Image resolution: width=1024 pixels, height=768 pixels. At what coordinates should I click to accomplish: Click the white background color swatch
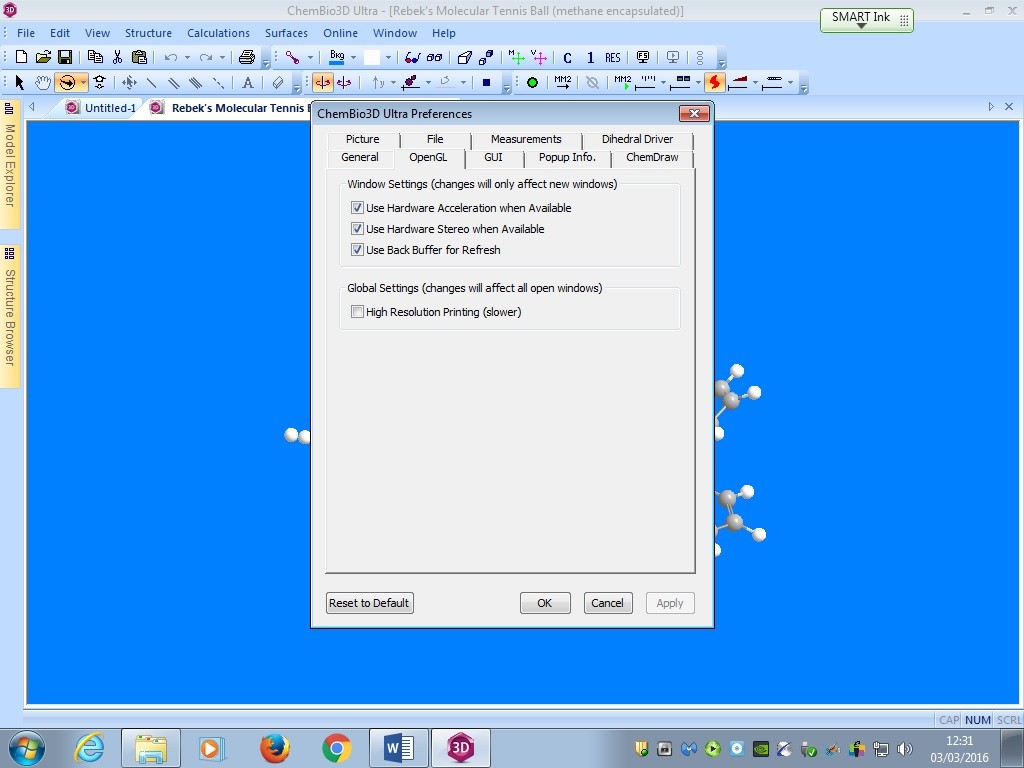372,57
